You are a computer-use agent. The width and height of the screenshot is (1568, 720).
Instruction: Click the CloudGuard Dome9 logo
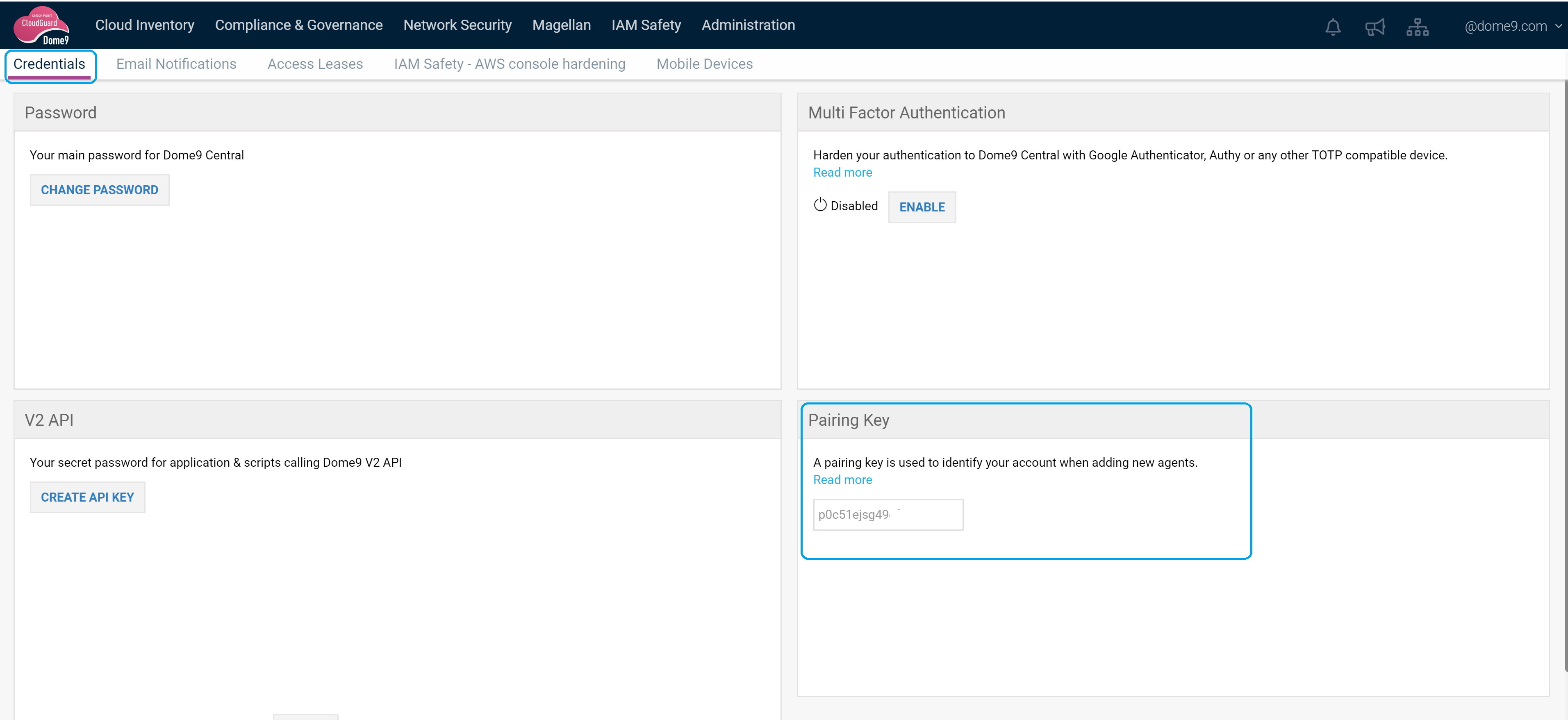(x=41, y=25)
